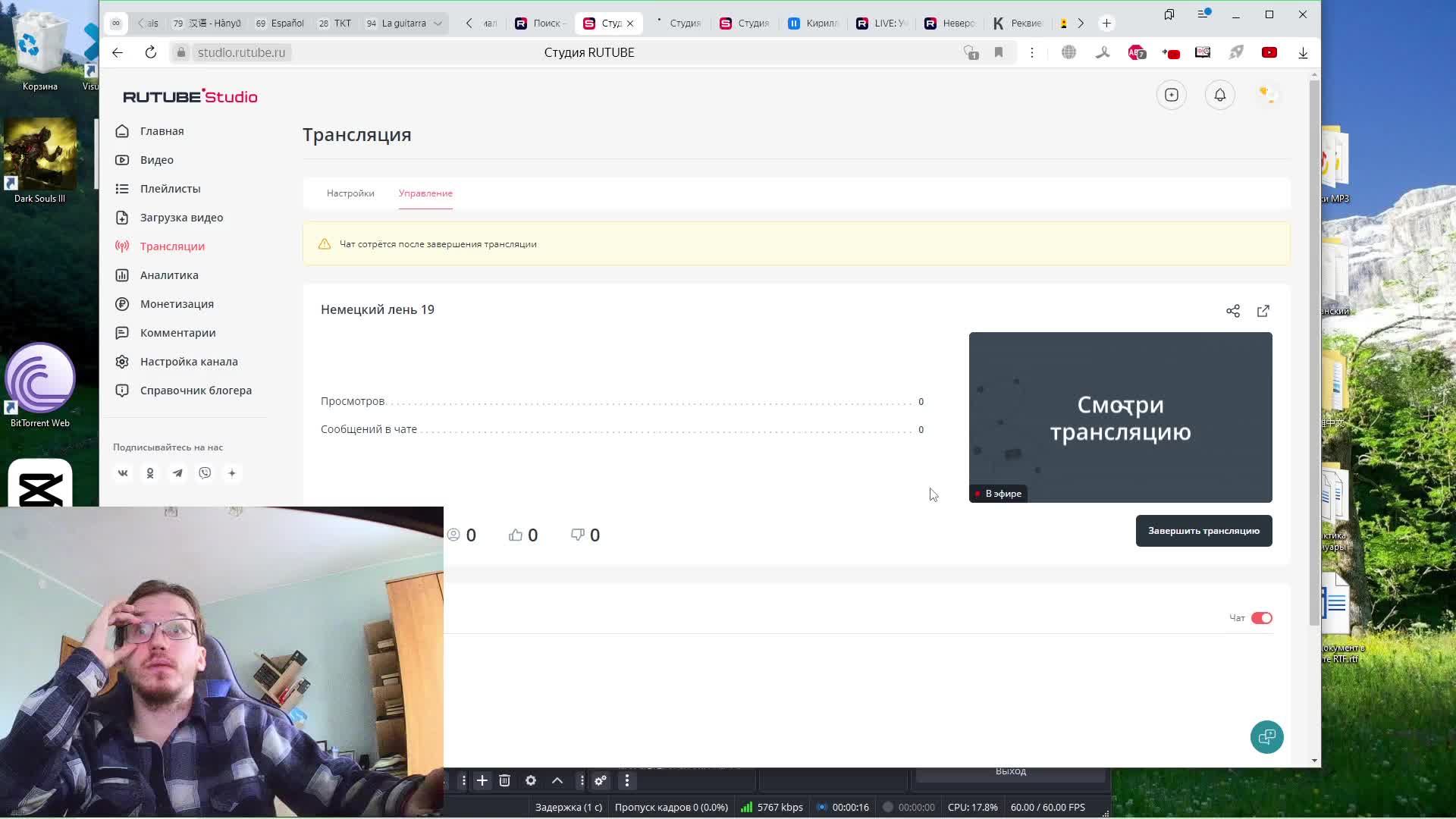
Task: Expand the tab group dropdown arrow
Action: [x=438, y=24]
